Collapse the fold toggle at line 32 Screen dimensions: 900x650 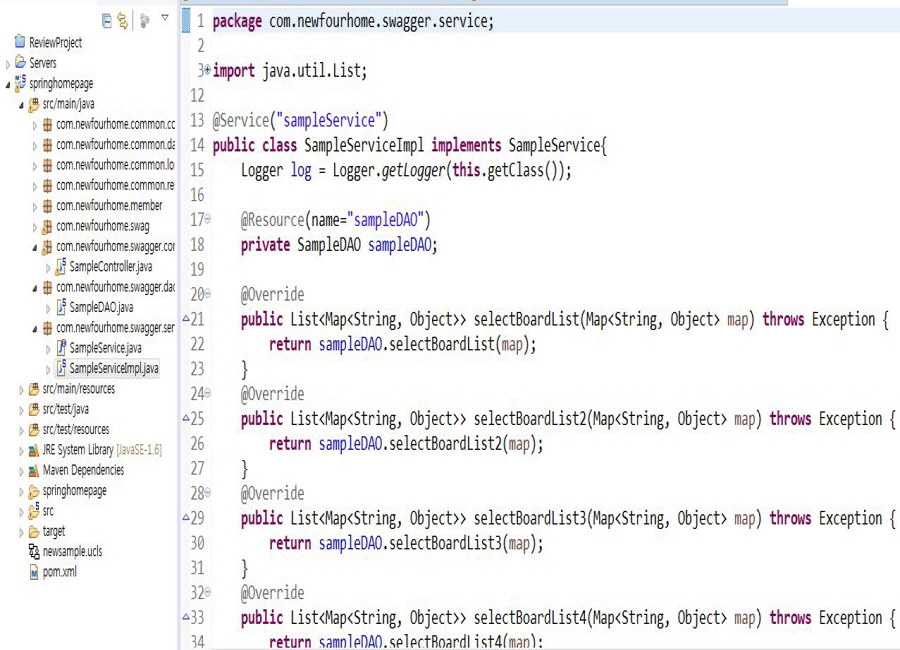tap(208, 592)
